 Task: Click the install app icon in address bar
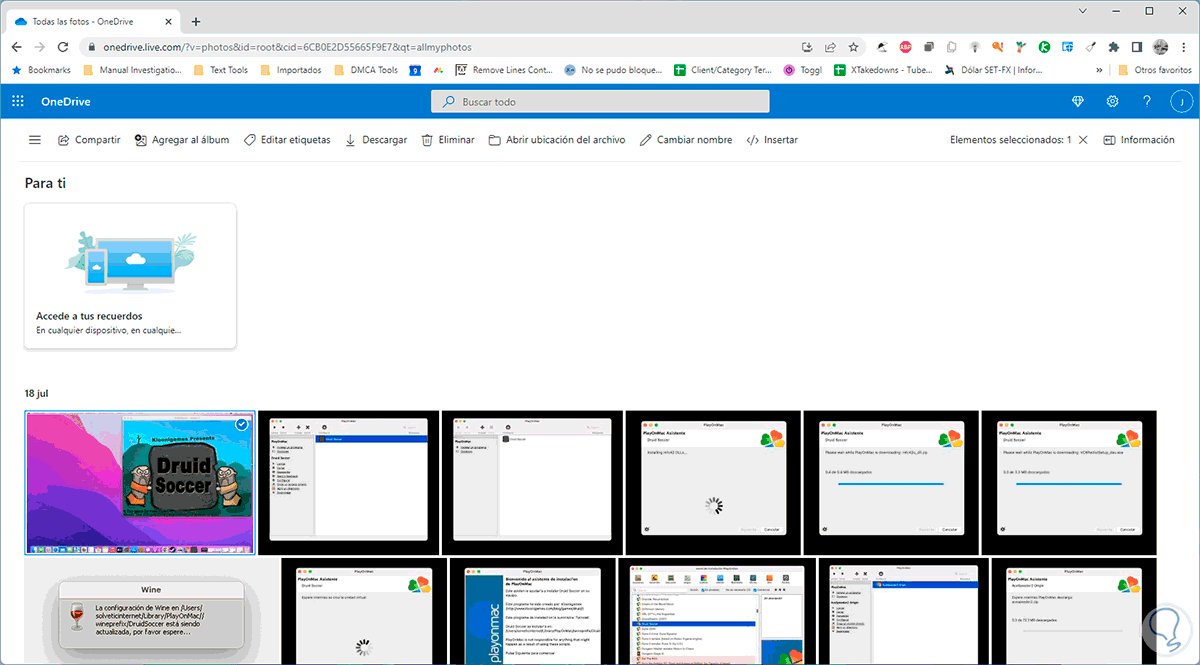coord(807,47)
